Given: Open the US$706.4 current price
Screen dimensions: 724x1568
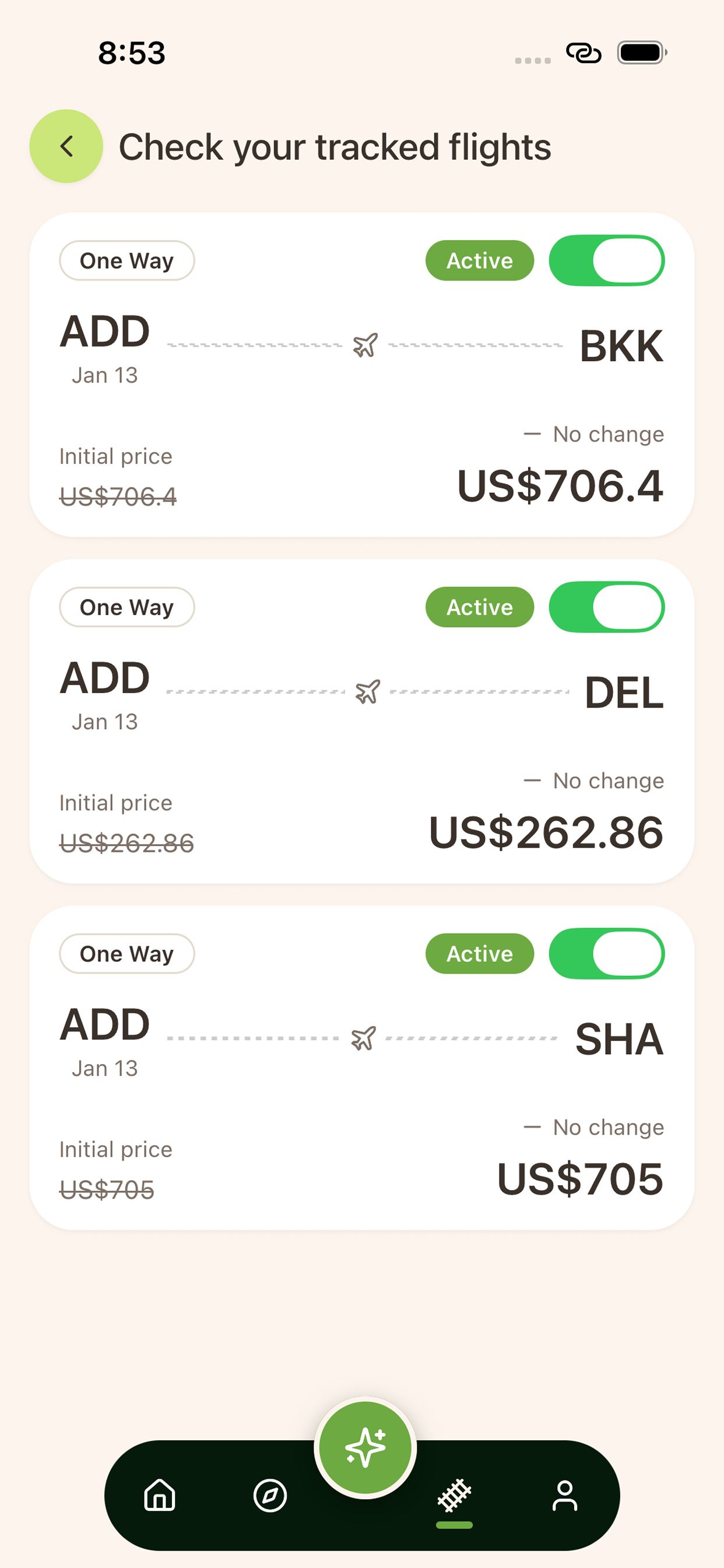Looking at the screenshot, I should pos(560,486).
